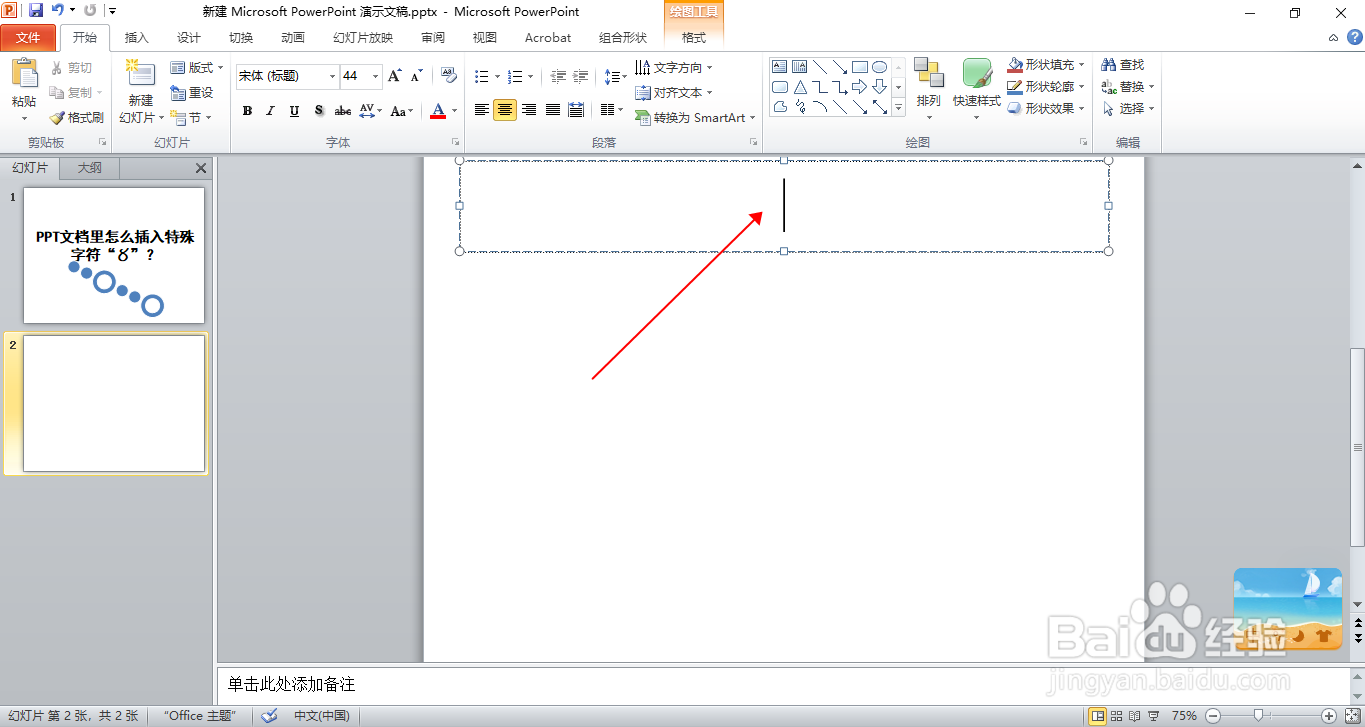Open the Section (节) dropdown
Image resolution: width=1365 pixels, height=727 pixels.
191,117
